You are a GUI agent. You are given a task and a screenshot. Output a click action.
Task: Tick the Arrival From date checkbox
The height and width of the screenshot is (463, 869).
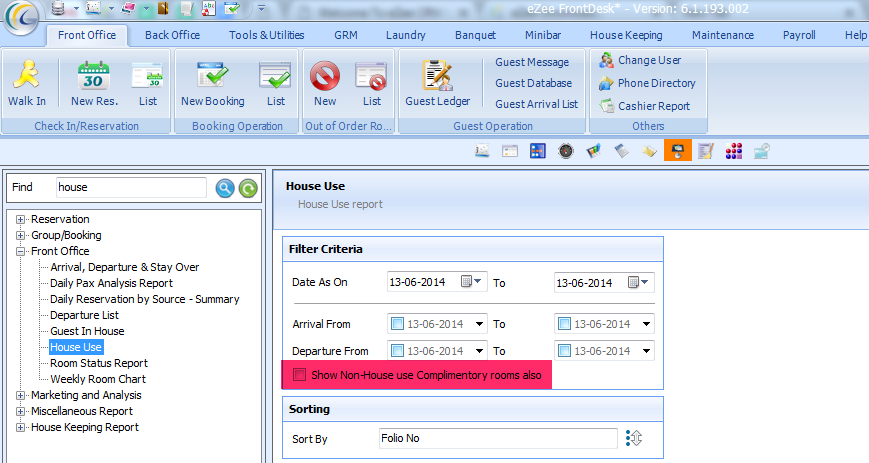(397, 323)
